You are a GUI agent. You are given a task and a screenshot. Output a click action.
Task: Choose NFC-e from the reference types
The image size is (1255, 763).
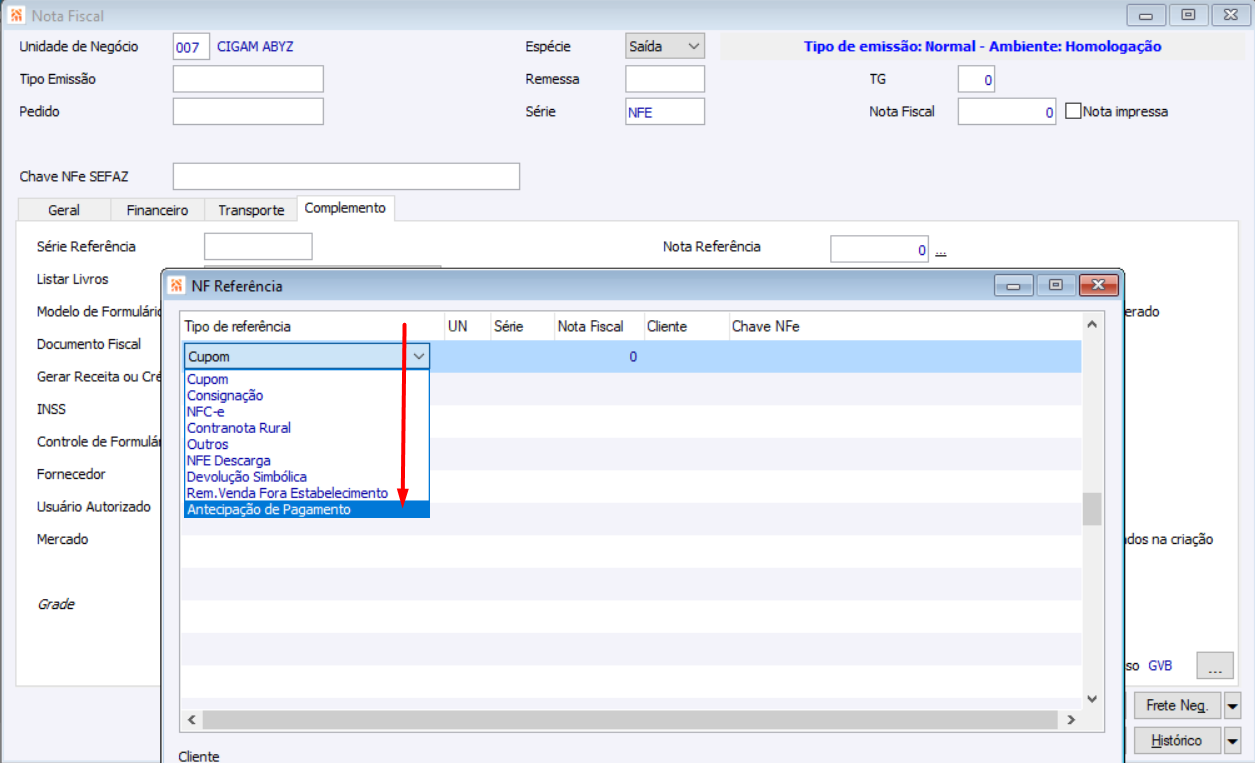[x=307, y=411]
